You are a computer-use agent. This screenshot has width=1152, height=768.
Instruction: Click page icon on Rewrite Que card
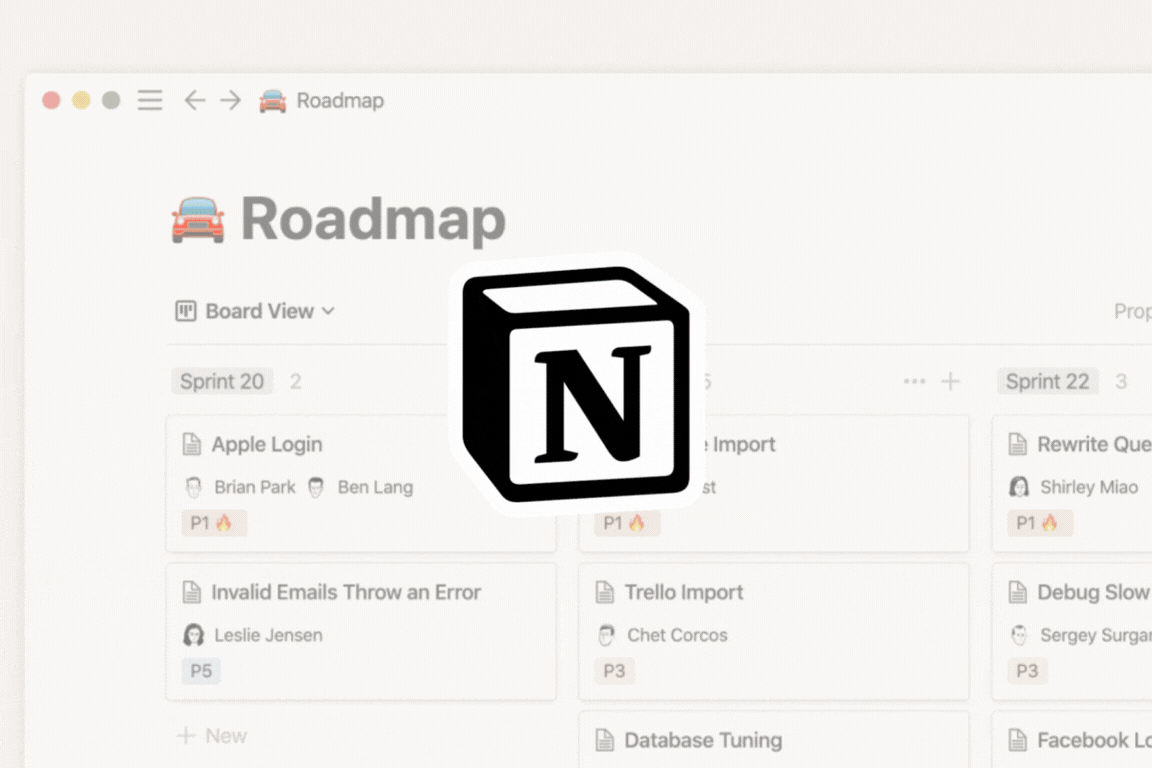click(1018, 445)
